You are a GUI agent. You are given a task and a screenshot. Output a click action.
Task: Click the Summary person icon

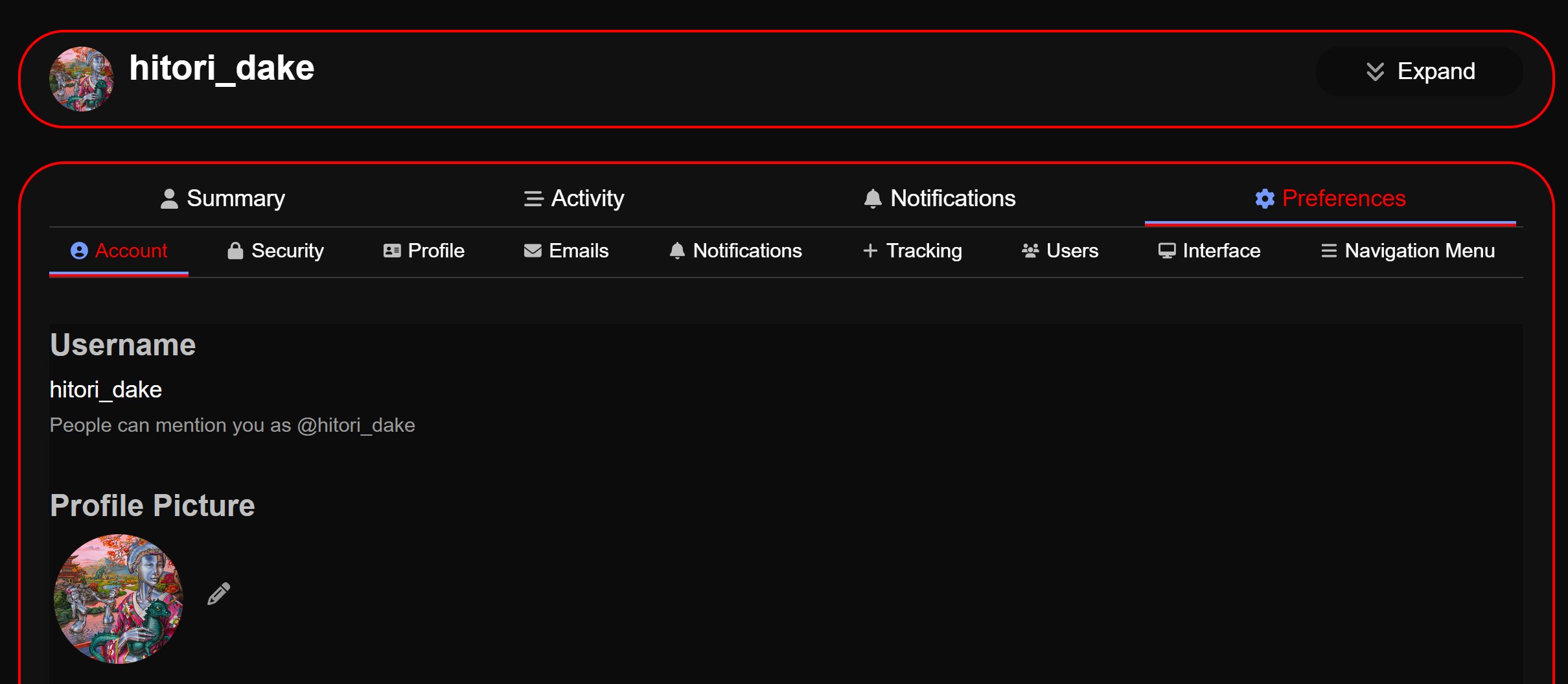coord(169,198)
